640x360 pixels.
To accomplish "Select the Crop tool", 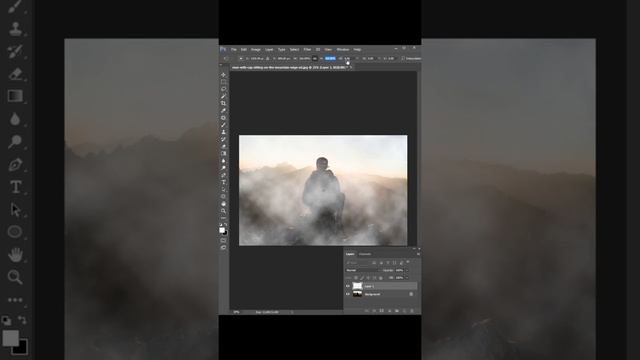I will pos(223,104).
